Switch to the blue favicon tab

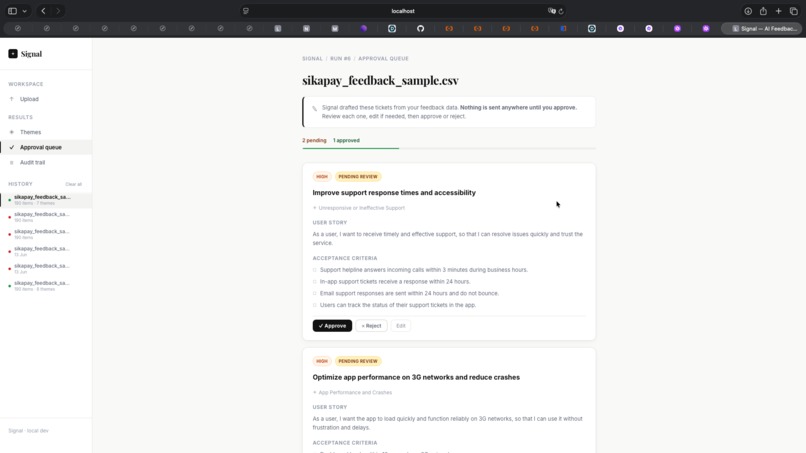pyautogui.click(x=563, y=29)
